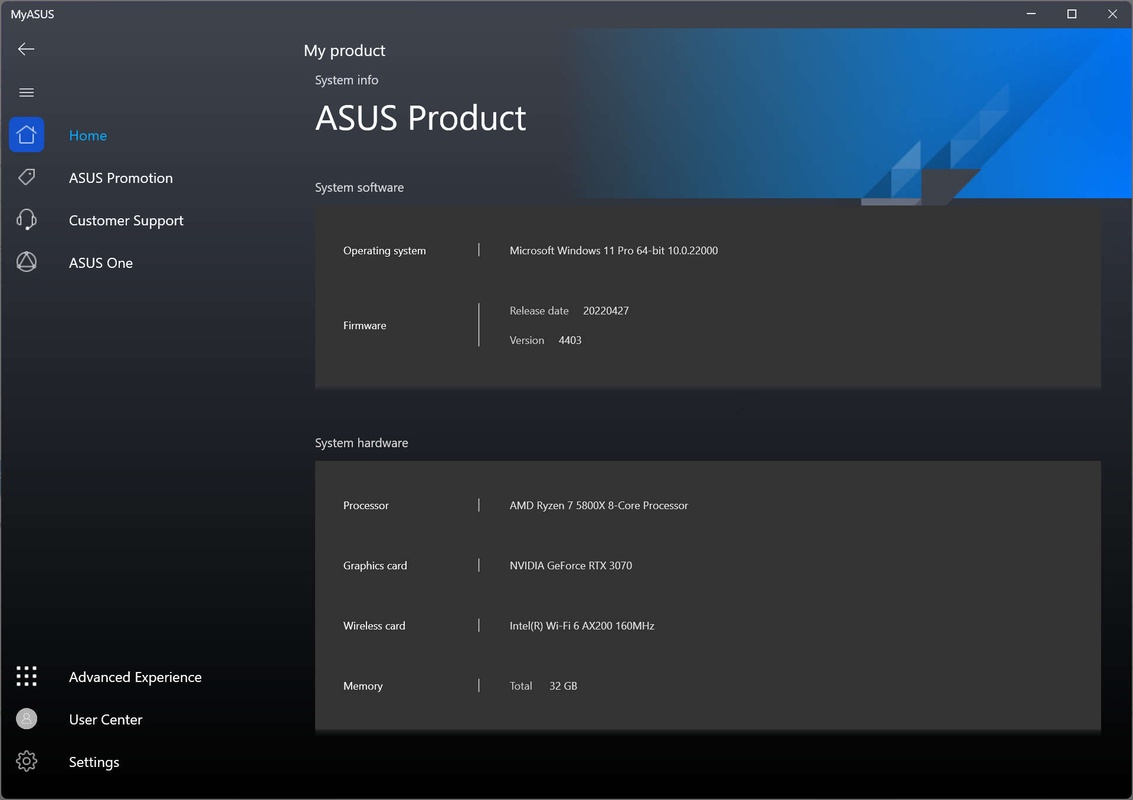Image resolution: width=1133 pixels, height=800 pixels.
Task: Go to the Customer Support text label
Action: point(126,221)
